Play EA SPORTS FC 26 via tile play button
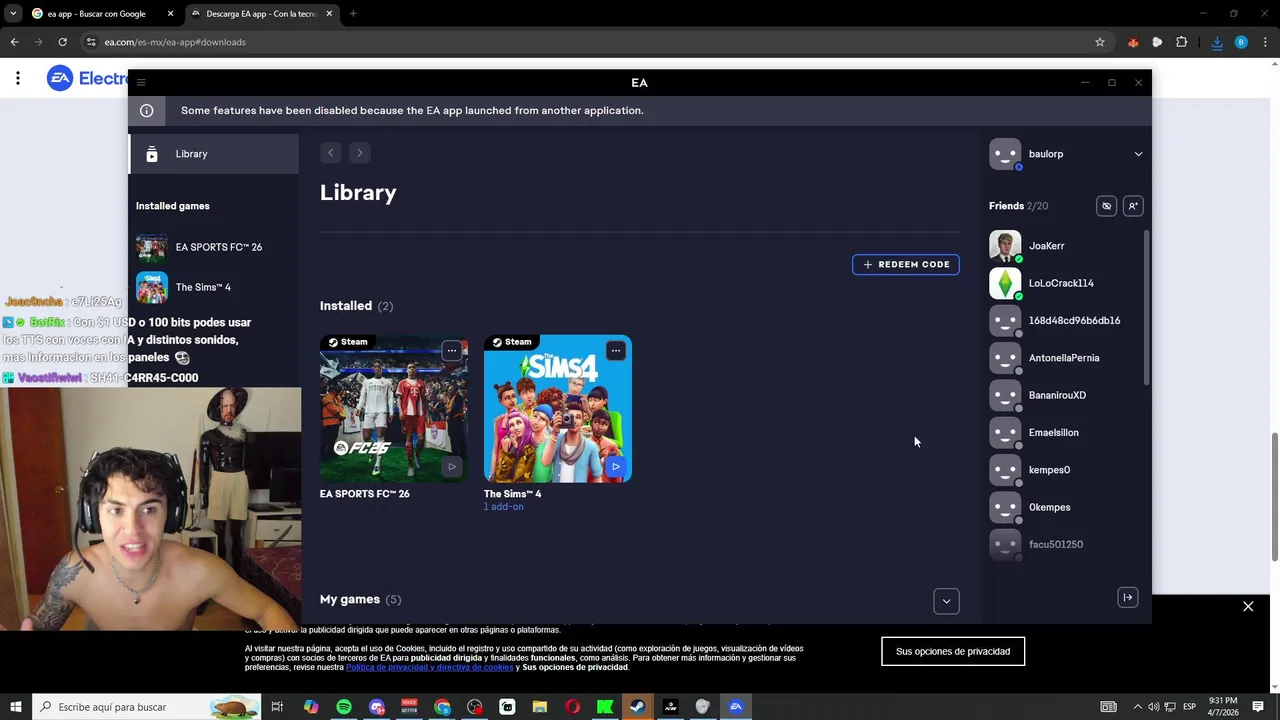The height and width of the screenshot is (720, 1280). tap(452, 466)
